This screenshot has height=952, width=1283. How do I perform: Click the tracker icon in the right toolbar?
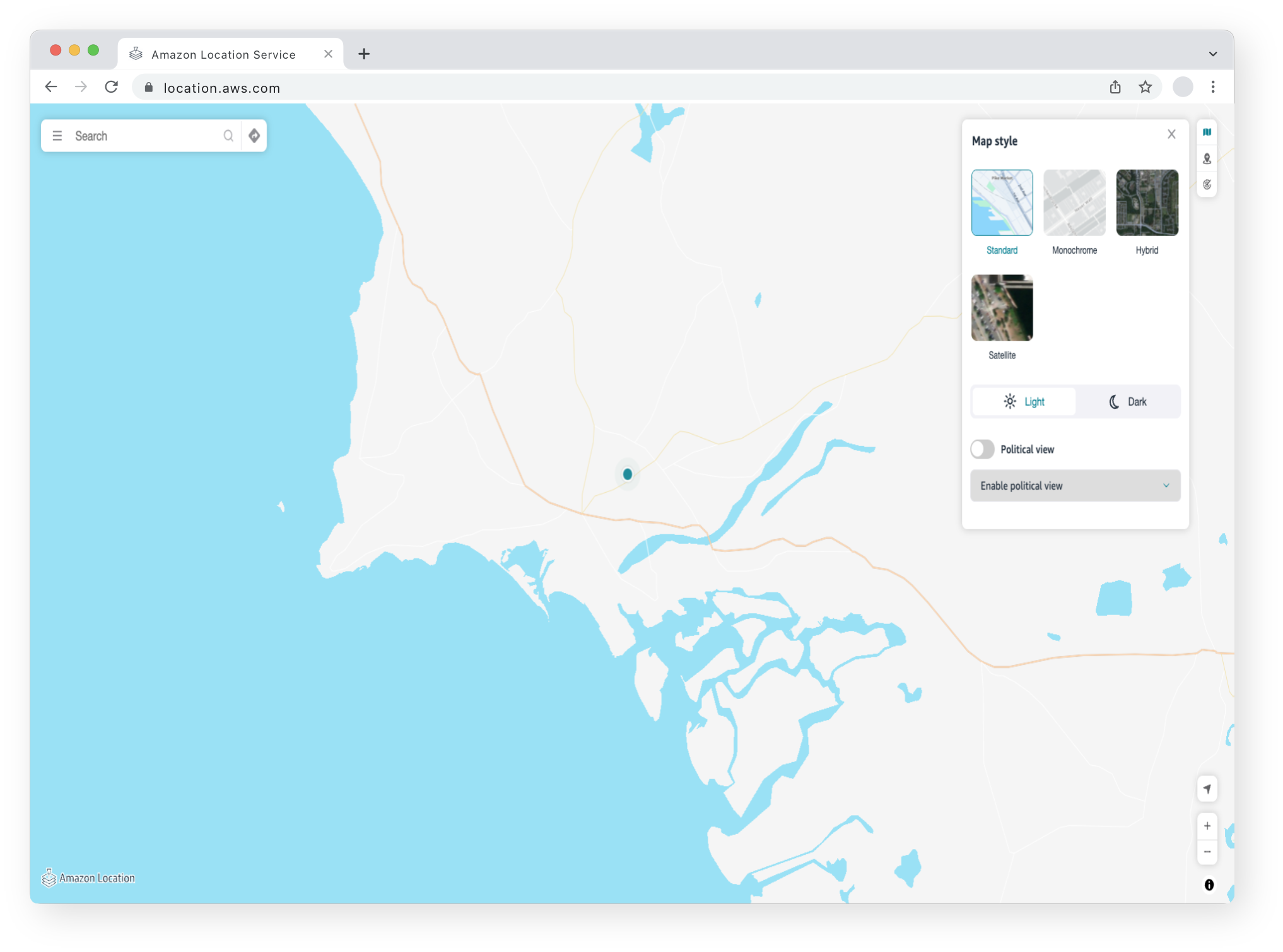click(x=1207, y=185)
